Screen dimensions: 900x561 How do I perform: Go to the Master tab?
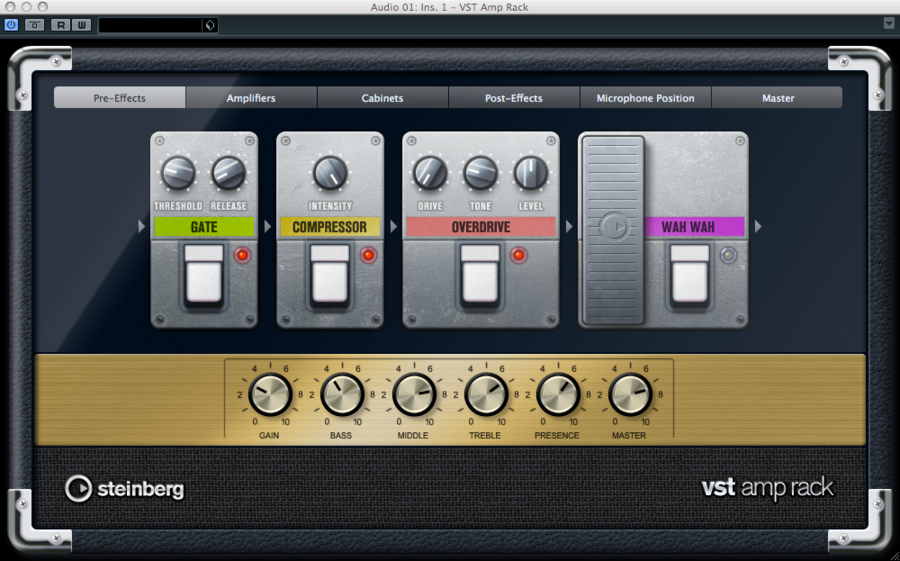tap(778, 98)
